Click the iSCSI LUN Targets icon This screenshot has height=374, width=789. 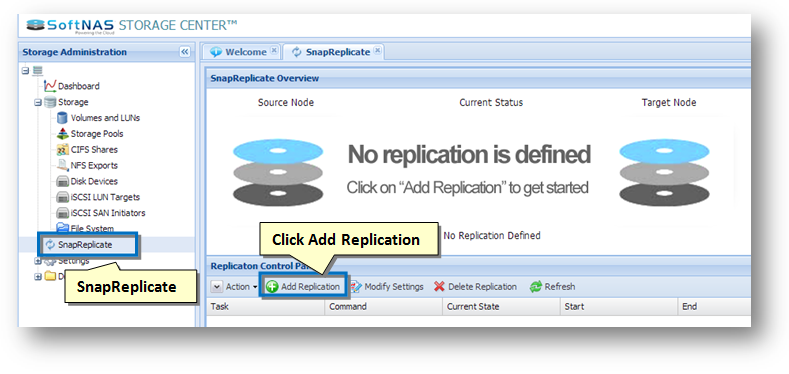click(62, 197)
